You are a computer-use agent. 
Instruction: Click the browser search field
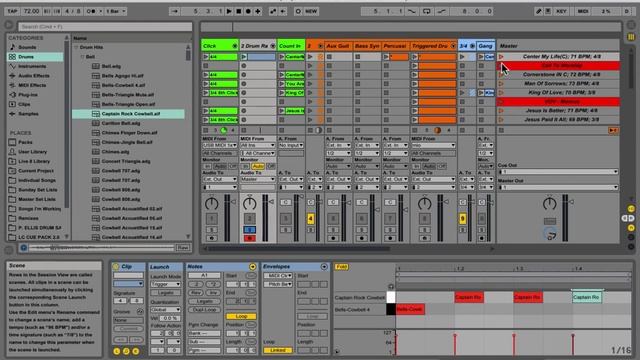105,27
